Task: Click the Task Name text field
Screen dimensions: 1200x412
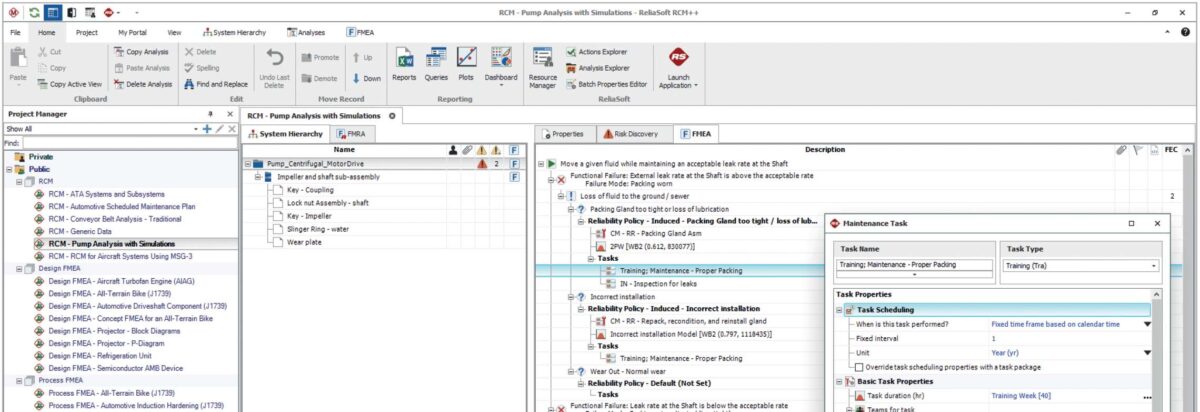Action: tap(913, 265)
